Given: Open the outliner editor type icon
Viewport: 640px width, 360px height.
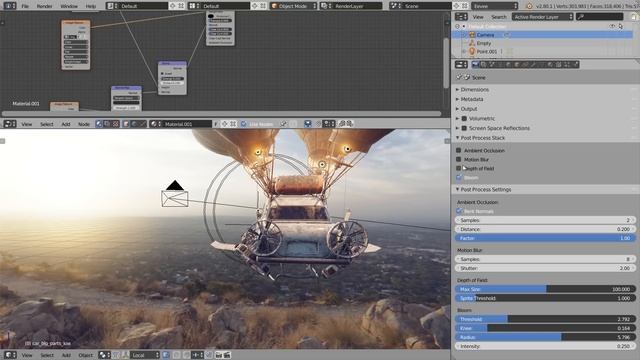Looking at the screenshot, I should 461,17.
